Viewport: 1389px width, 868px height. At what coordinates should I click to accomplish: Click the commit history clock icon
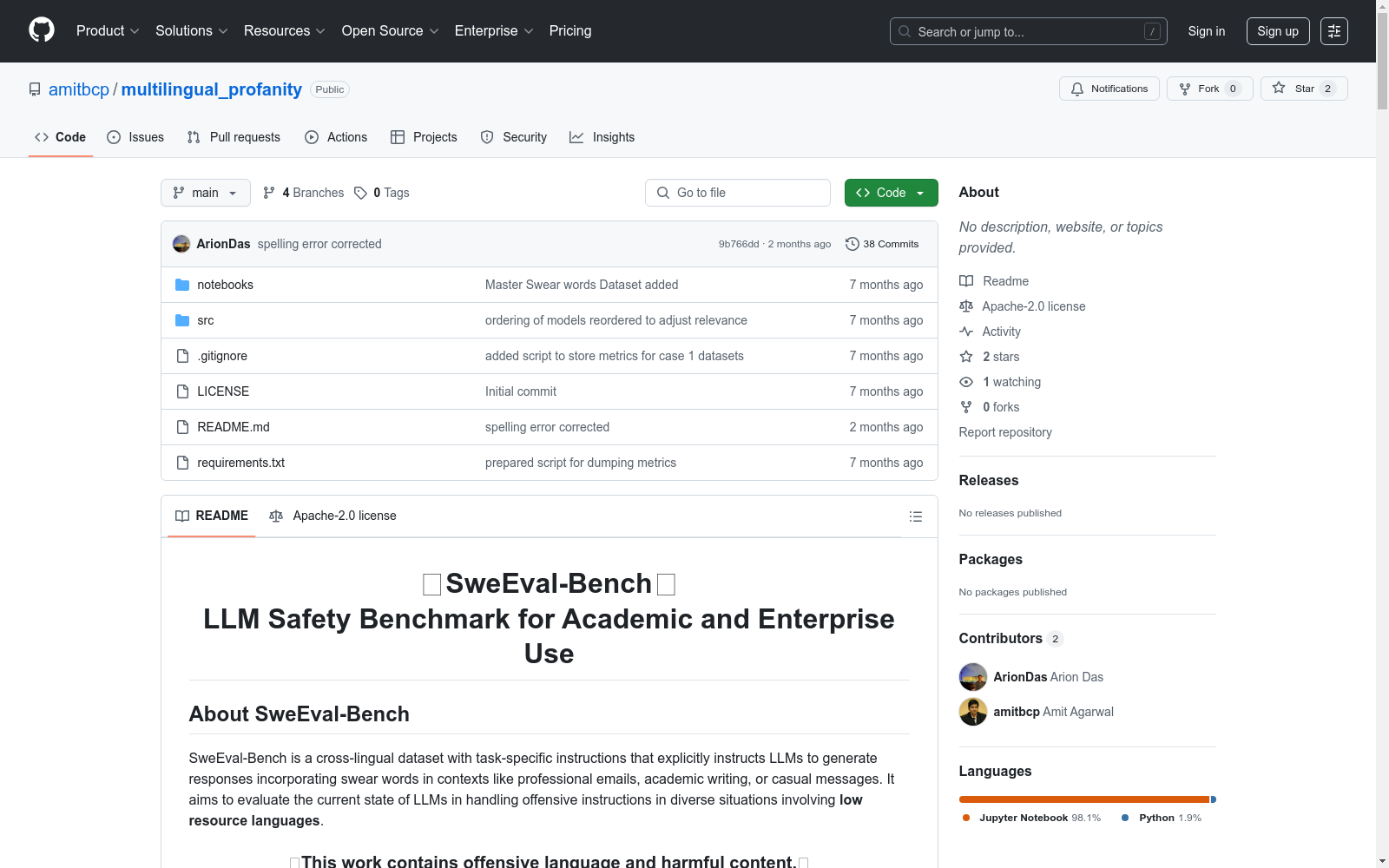pos(852,244)
